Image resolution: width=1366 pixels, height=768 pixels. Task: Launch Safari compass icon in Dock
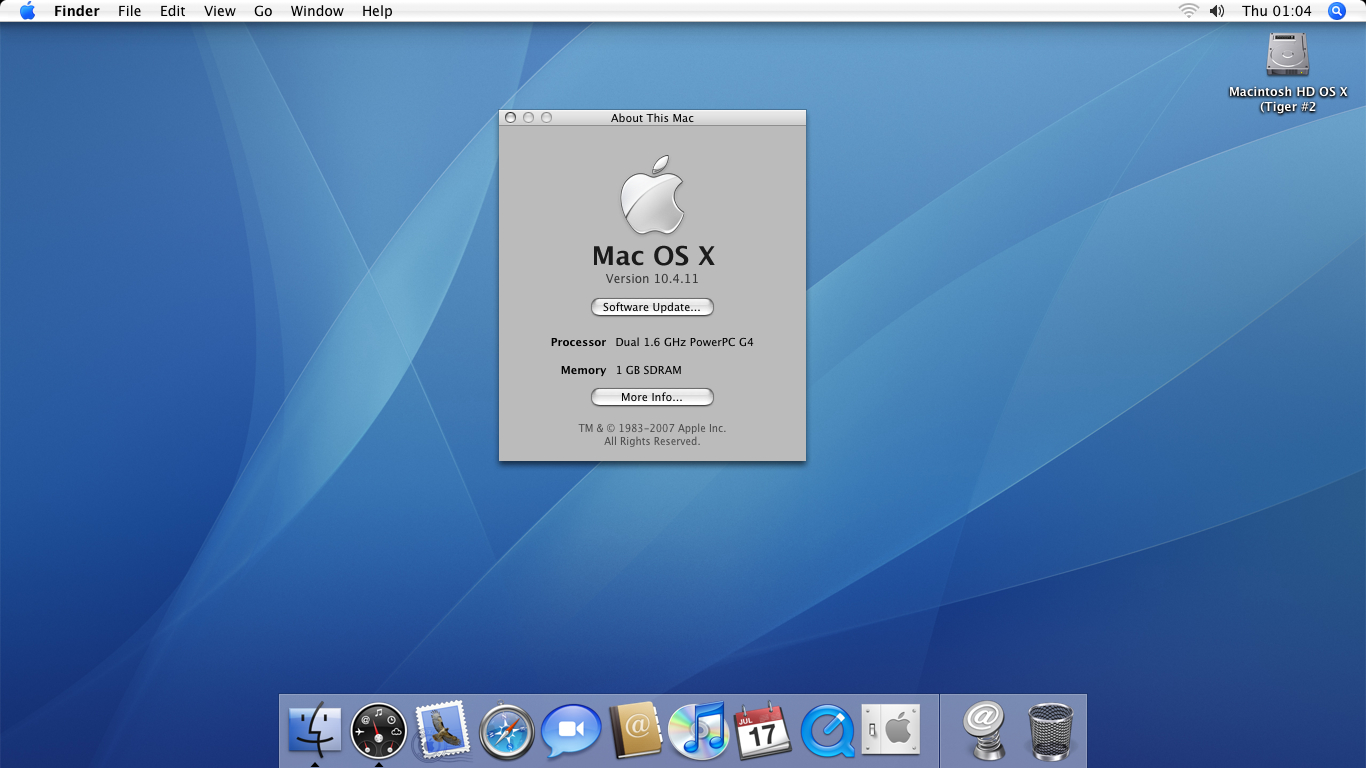pyautogui.click(x=506, y=732)
